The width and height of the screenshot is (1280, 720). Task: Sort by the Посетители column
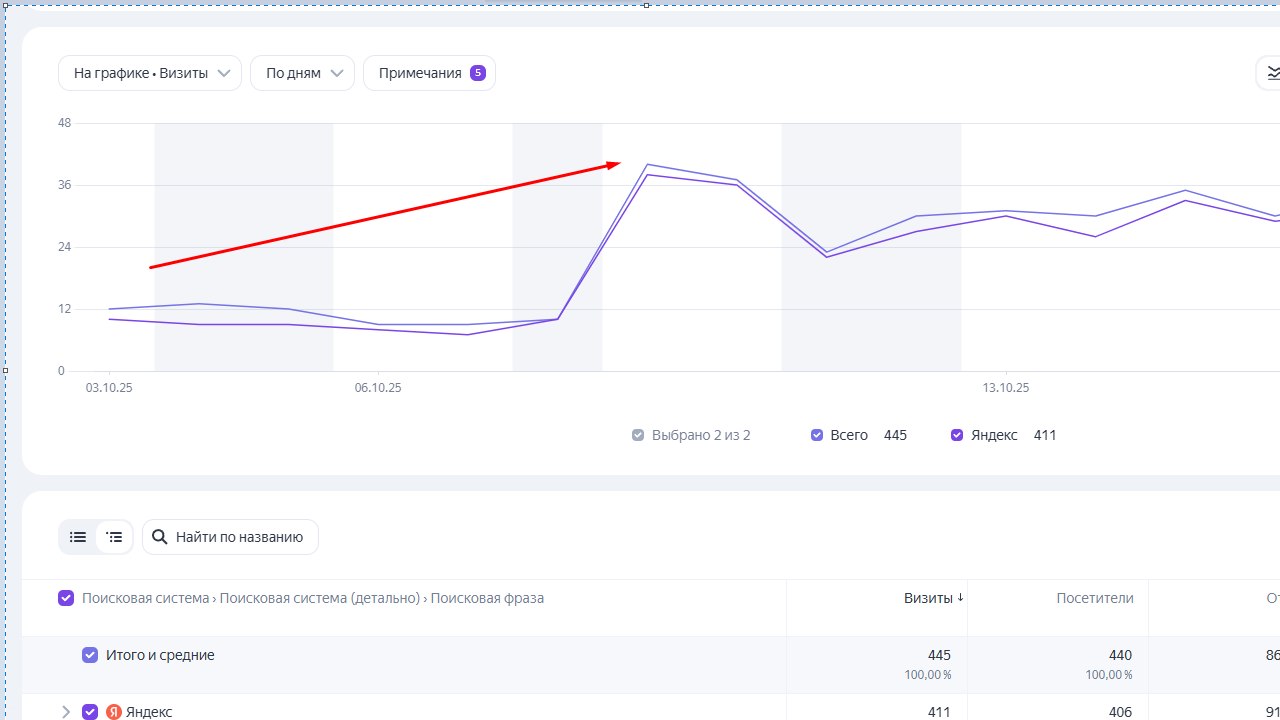(1095, 598)
